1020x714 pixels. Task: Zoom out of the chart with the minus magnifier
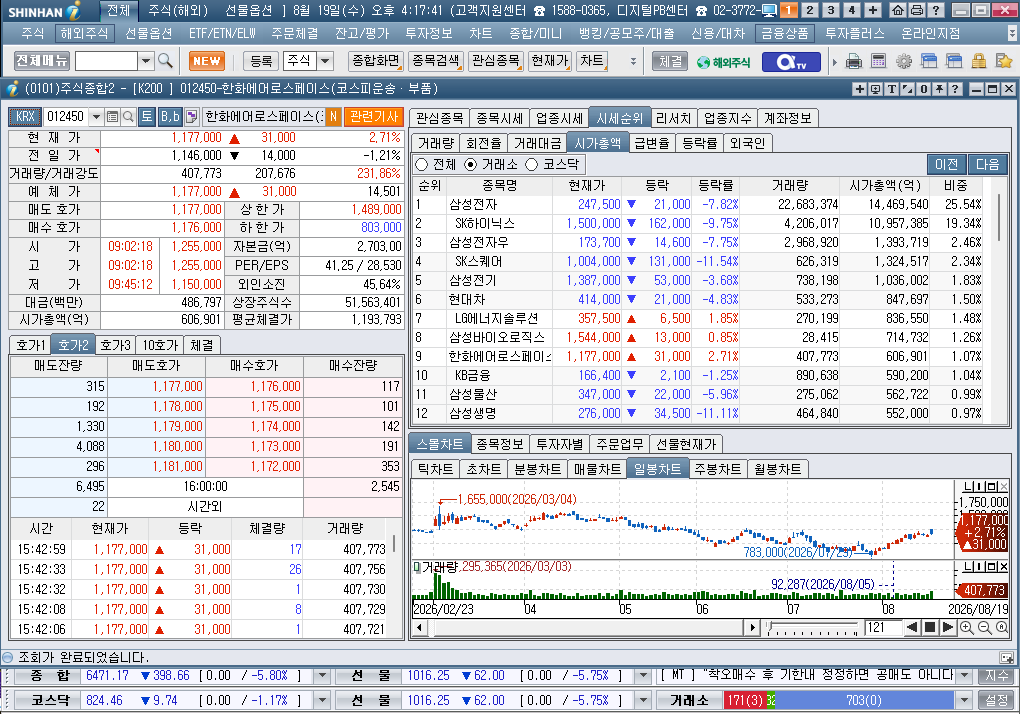tap(984, 628)
